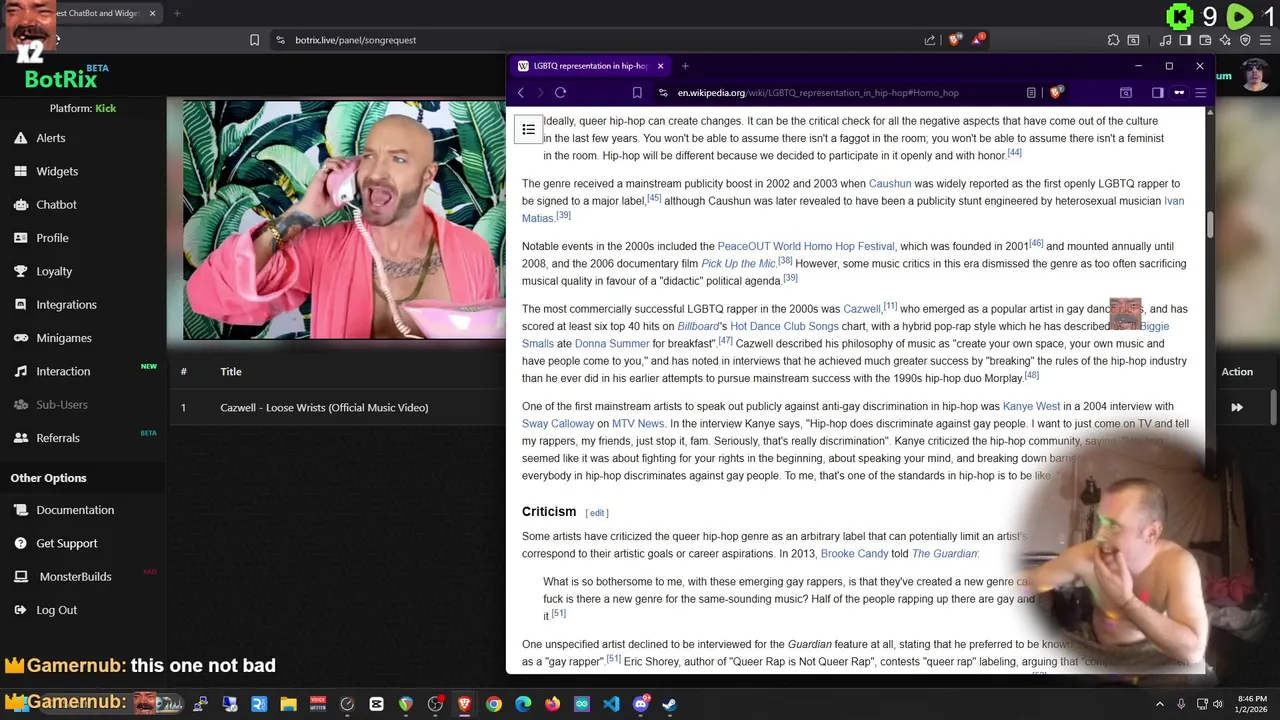Viewport: 1280px width, 720px height.
Task: Open PeaceOUT World Homo Hop Festival link
Action: pos(806,246)
